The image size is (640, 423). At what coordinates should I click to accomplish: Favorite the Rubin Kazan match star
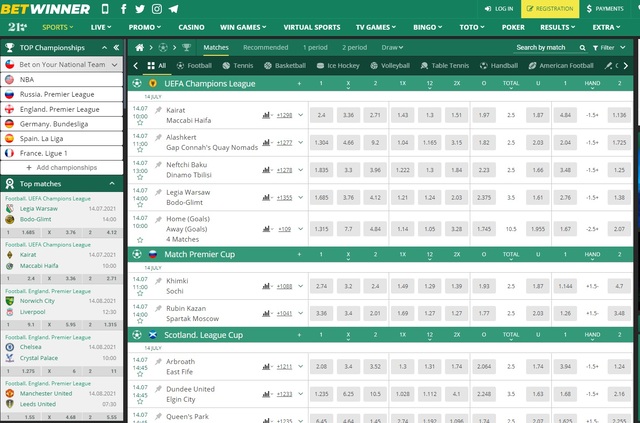(x=140, y=321)
